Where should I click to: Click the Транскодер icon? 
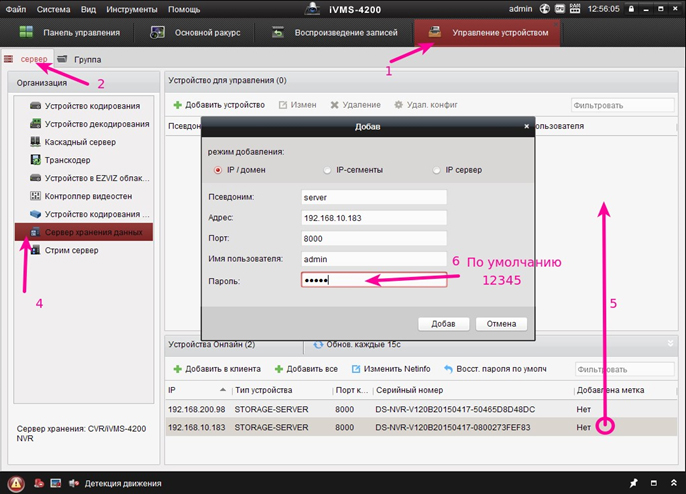point(35,160)
